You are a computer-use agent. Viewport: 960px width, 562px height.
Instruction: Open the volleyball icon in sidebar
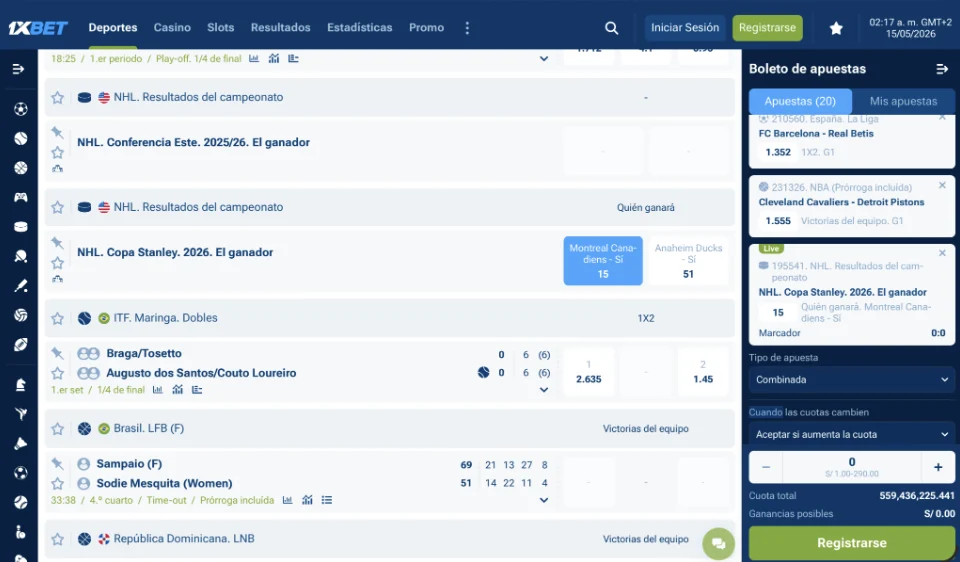pyautogui.click(x=21, y=315)
